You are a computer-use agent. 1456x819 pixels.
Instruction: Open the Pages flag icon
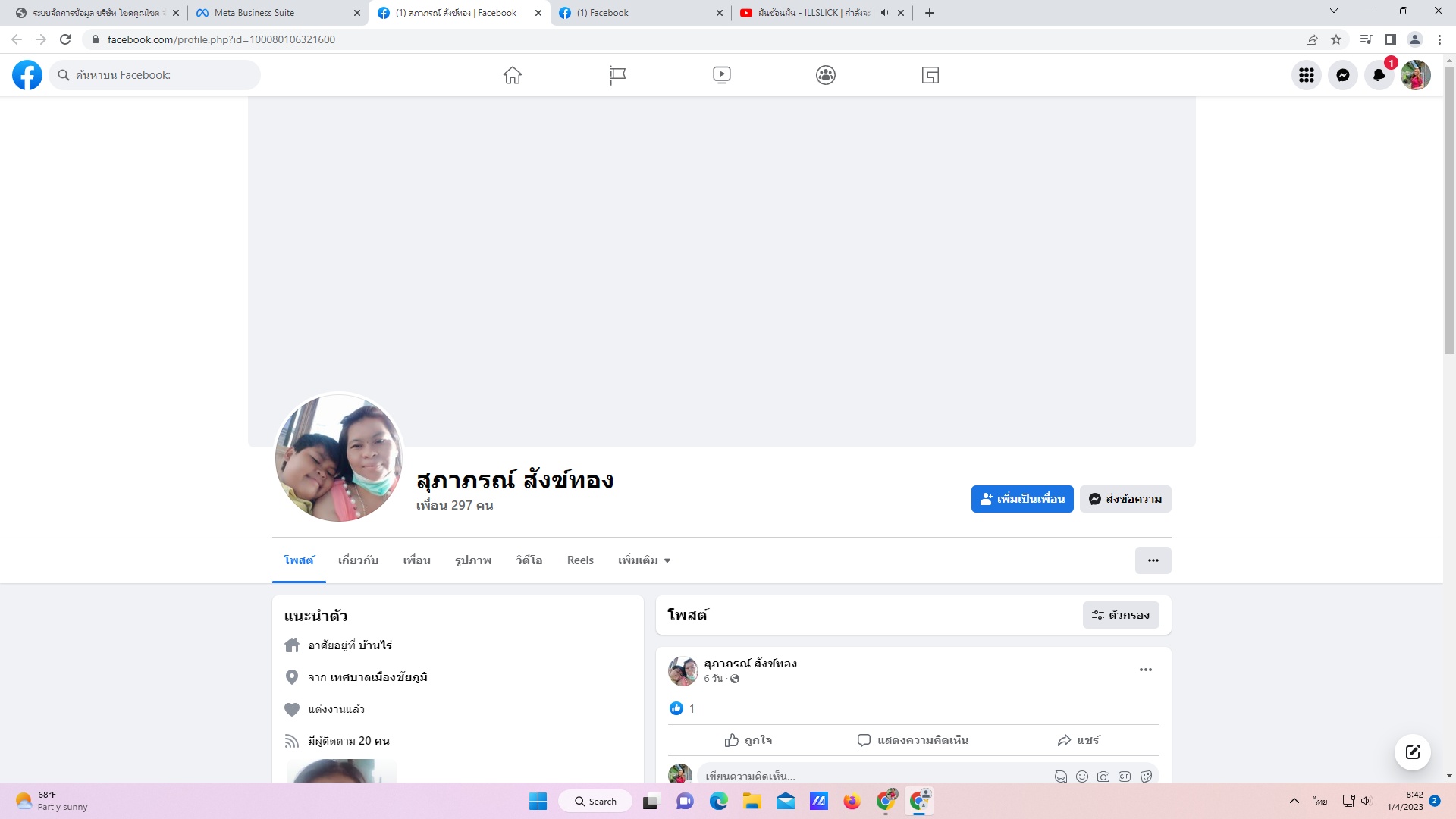pyautogui.click(x=617, y=75)
